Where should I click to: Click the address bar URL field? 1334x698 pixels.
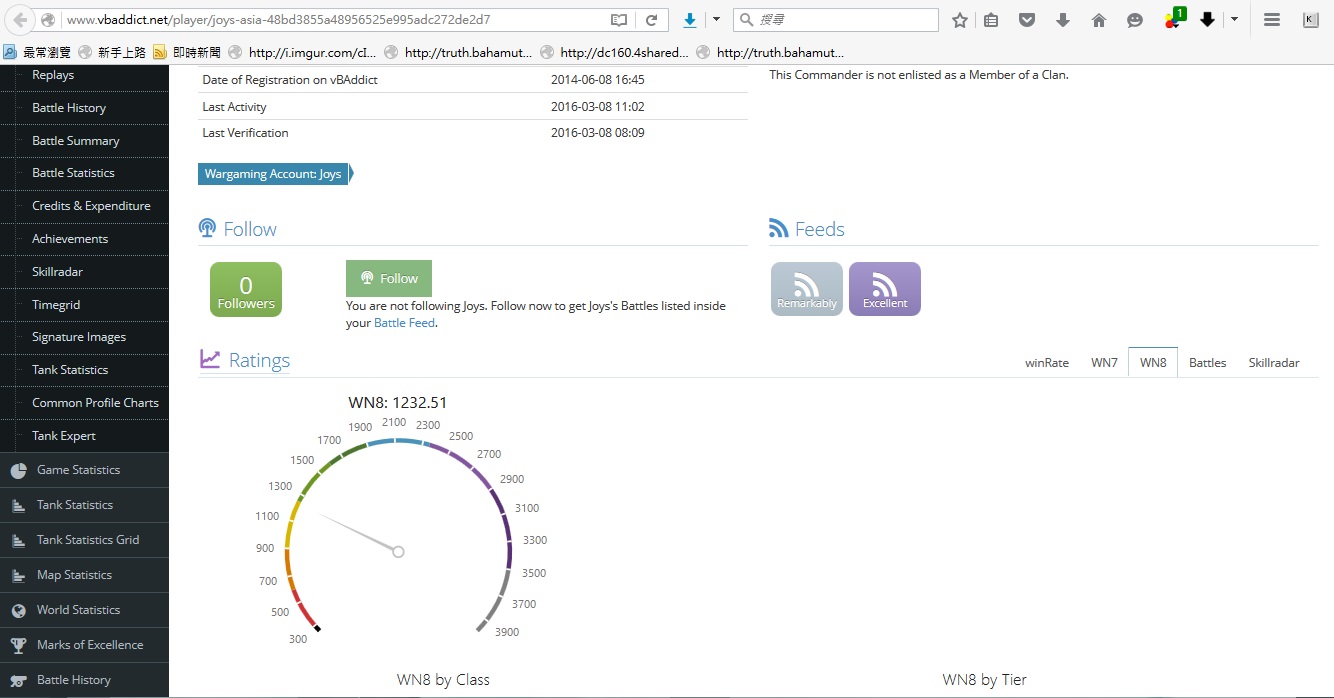click(335, 20)
